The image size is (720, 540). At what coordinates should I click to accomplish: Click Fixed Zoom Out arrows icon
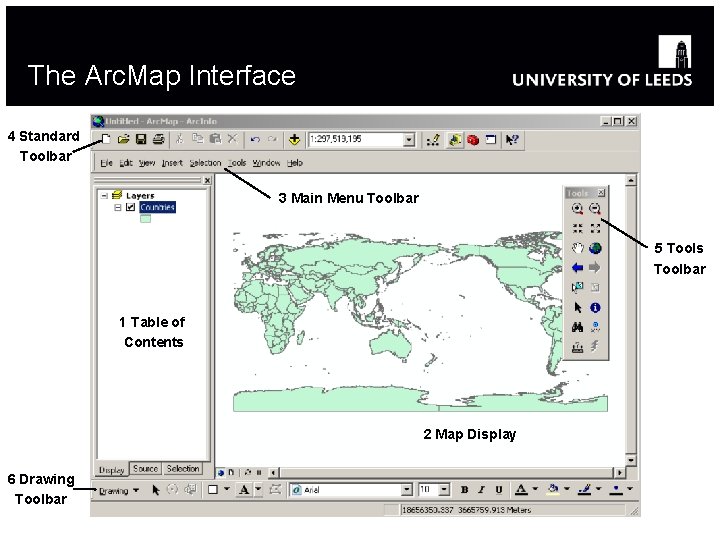595,228
